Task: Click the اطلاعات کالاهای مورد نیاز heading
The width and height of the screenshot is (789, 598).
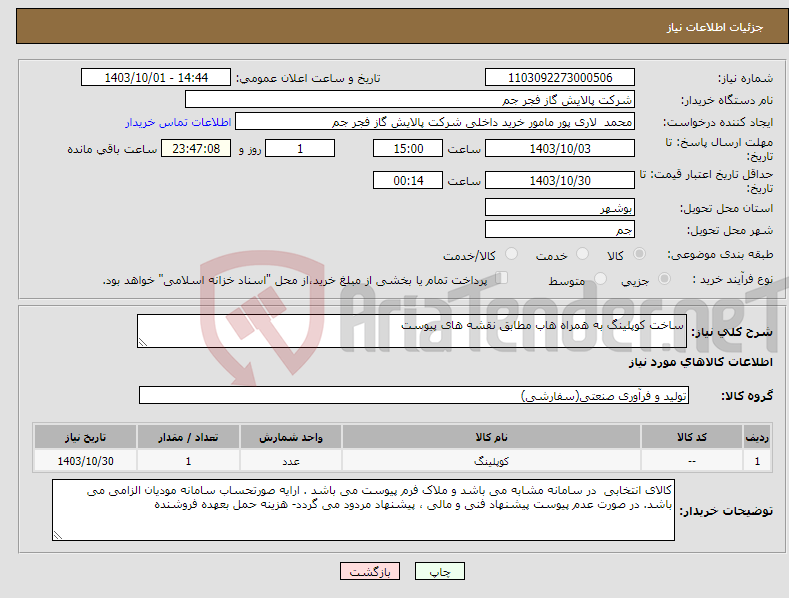Action: click(700, 362)
